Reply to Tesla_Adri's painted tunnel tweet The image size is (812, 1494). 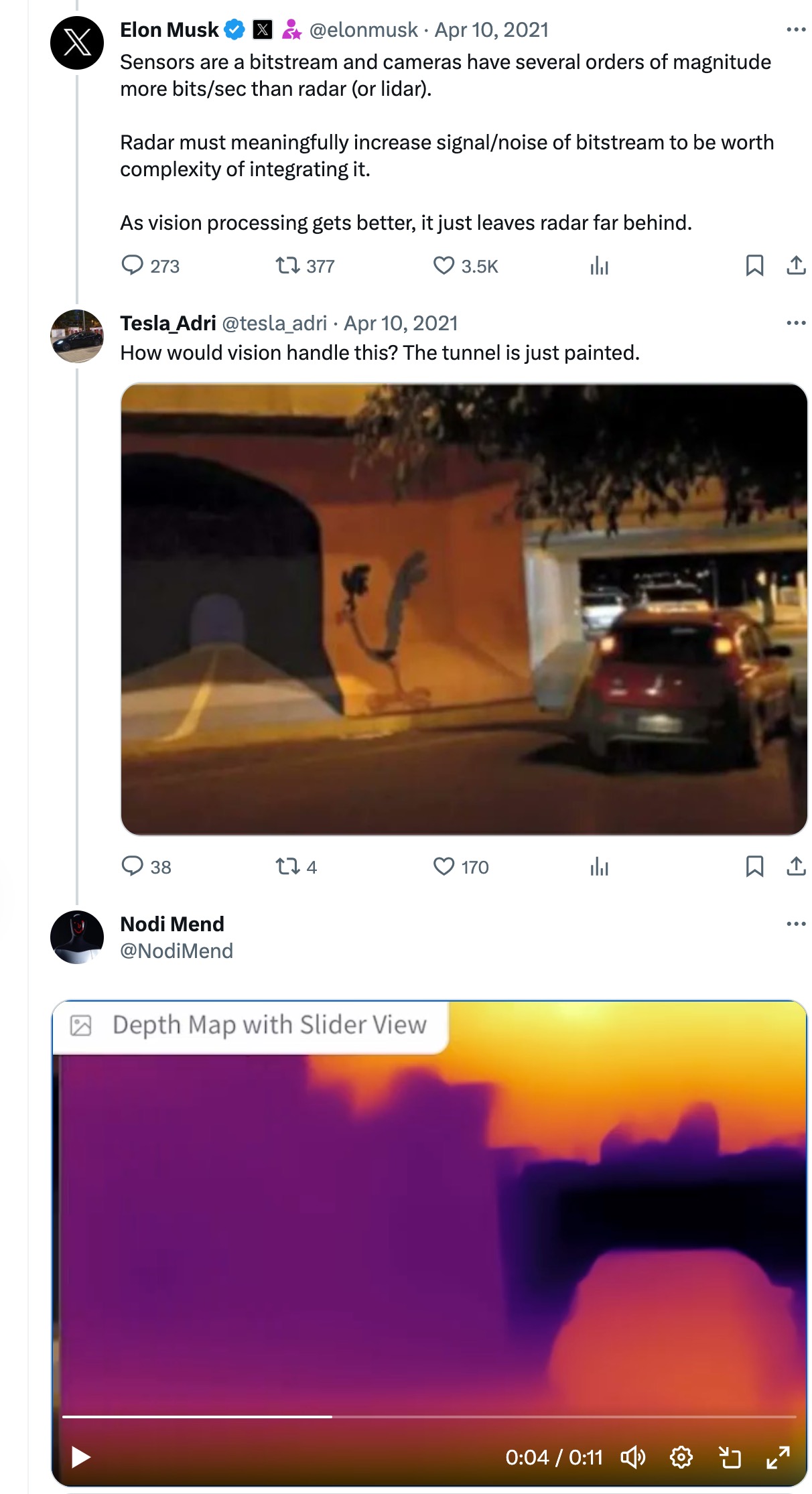point(133,866)
